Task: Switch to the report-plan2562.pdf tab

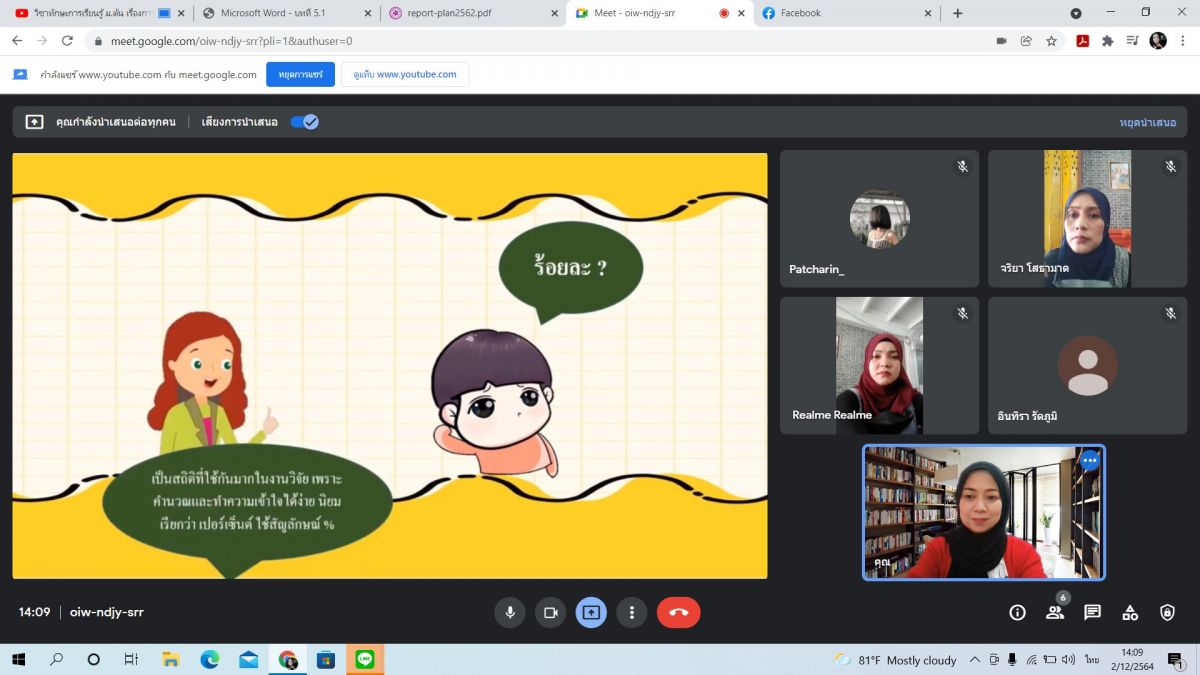Action: [465, 13]
